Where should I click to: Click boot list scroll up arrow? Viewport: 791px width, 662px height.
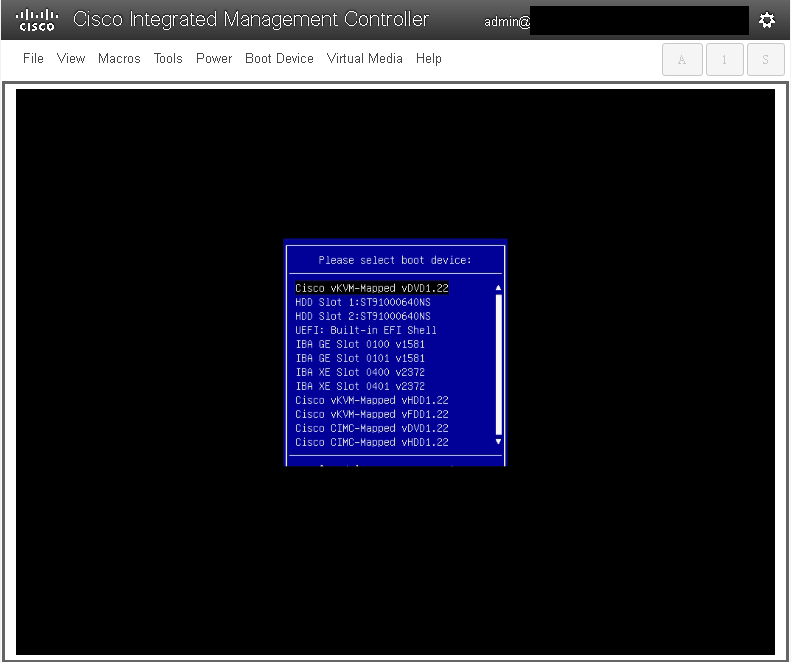coord(498,288)
